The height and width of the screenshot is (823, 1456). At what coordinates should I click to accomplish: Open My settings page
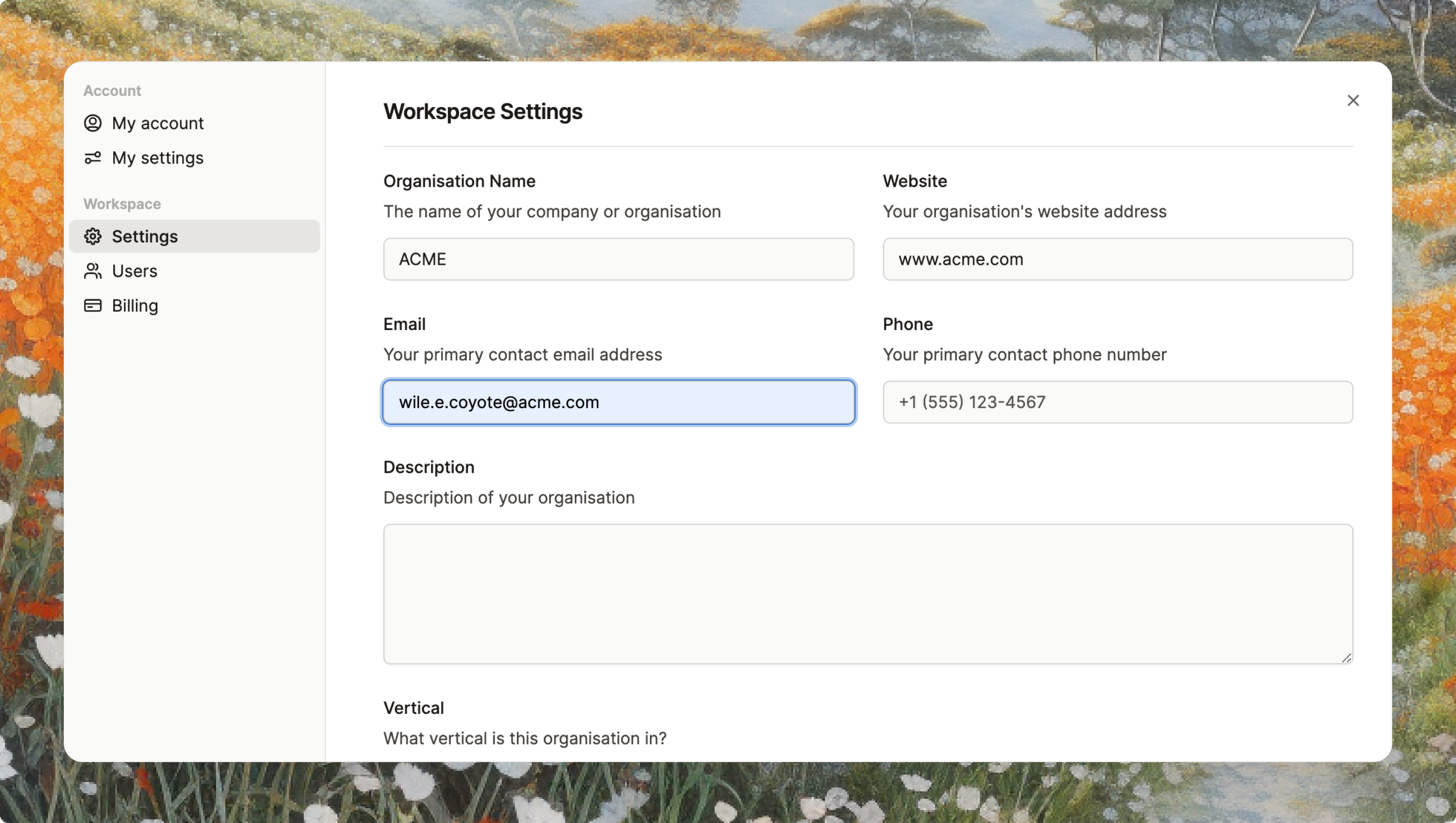coord(194,158)
